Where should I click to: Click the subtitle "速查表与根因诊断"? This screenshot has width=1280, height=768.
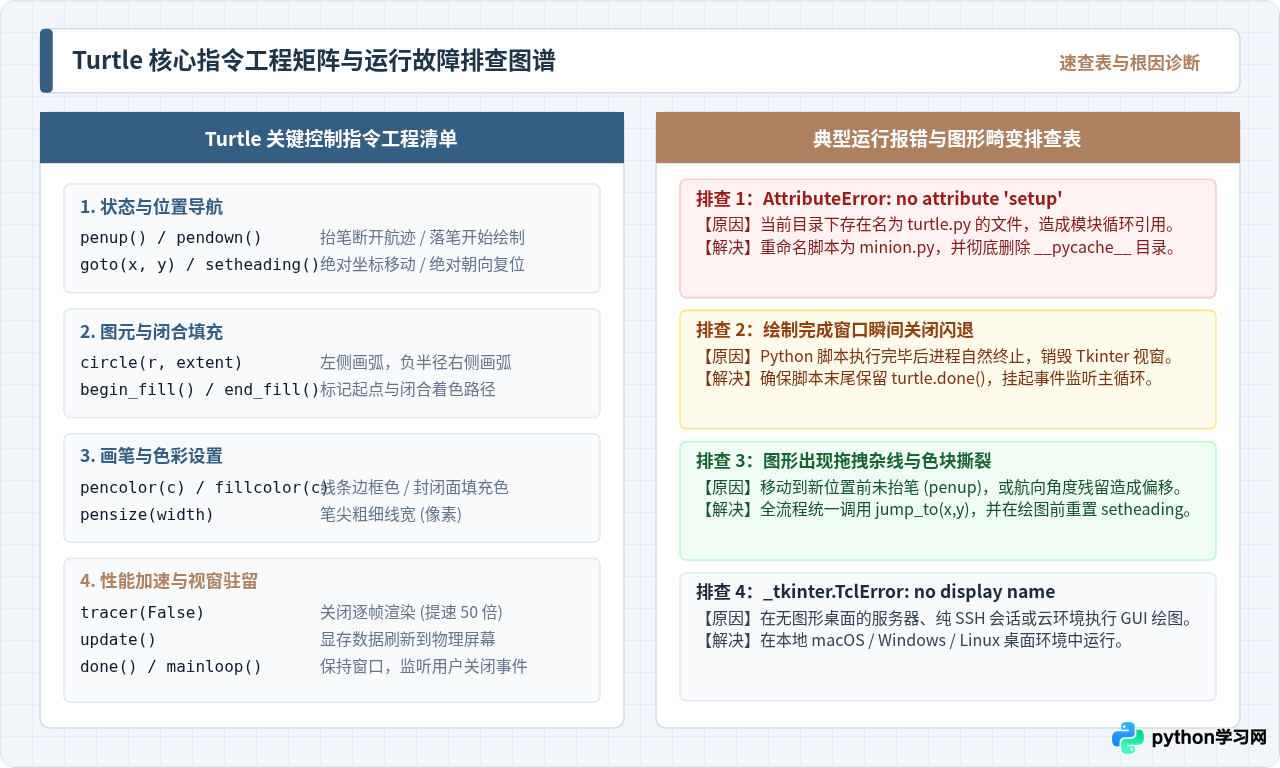(x=1130, y=63)
